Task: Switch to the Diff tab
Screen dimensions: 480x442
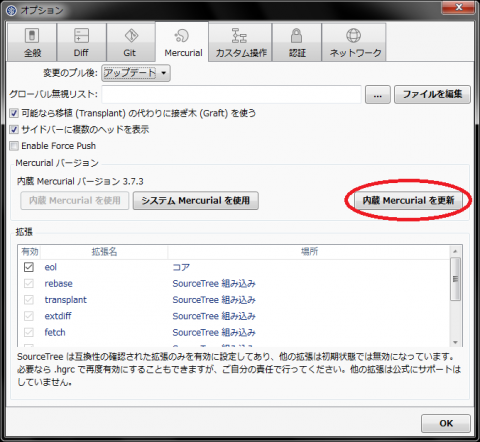Action: 81,42
